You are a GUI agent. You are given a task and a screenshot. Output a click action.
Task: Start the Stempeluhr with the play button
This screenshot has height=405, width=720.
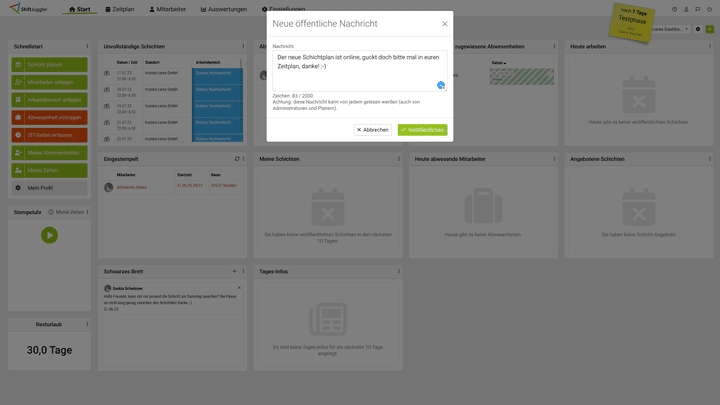49,235
